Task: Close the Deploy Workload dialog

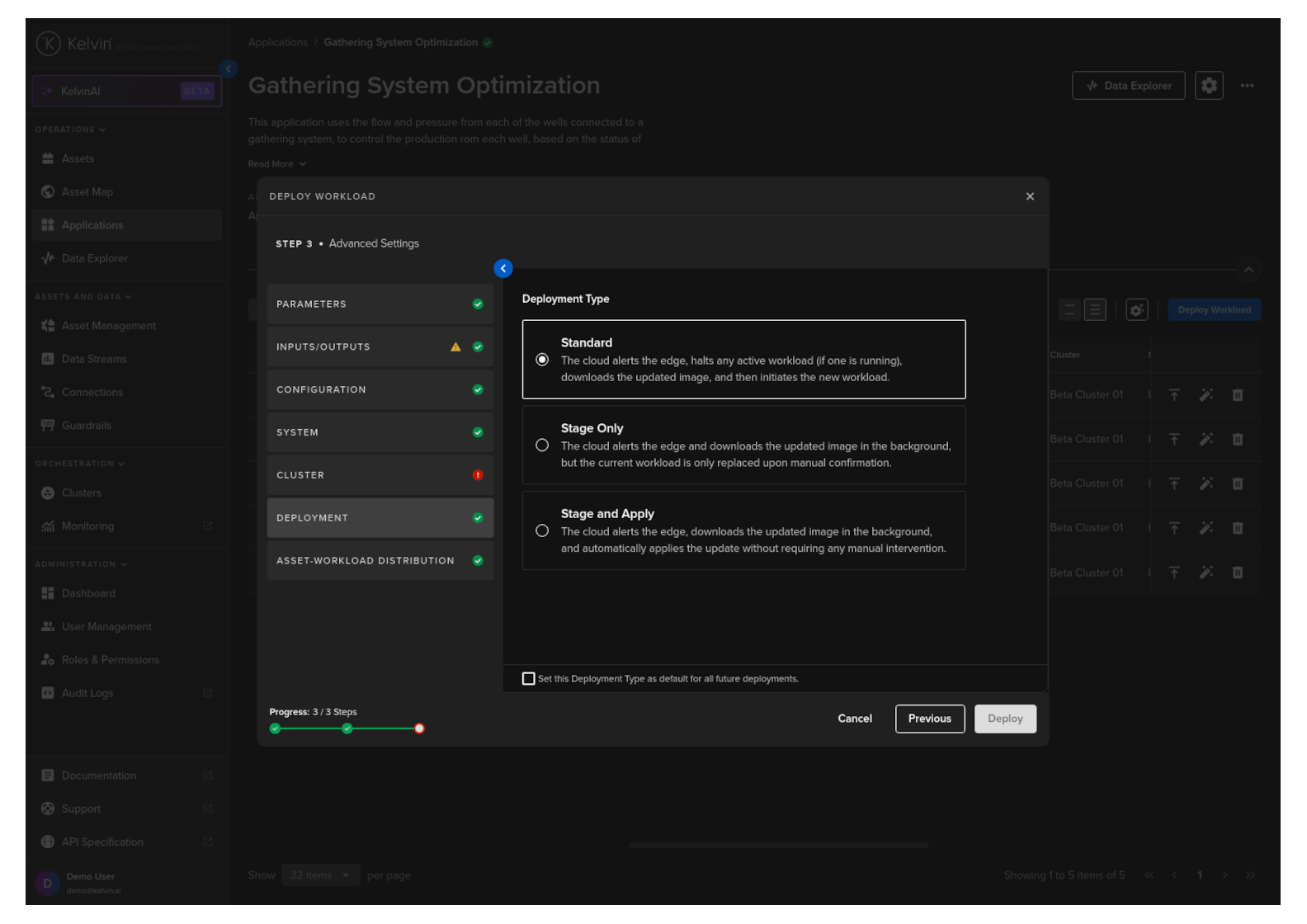Action: [x=1029, y=196]
